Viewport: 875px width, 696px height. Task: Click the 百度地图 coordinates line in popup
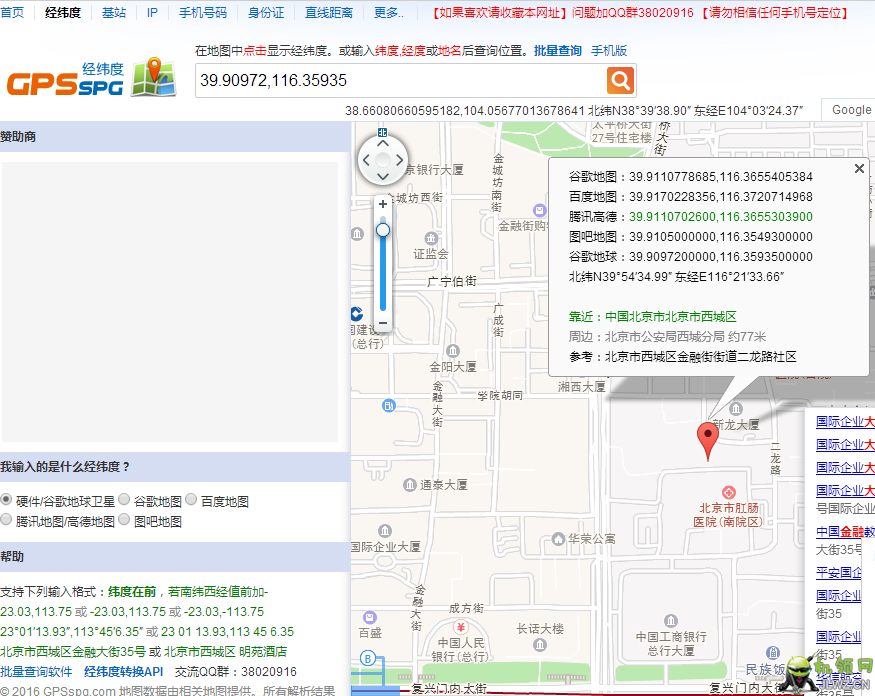(690, 197)
